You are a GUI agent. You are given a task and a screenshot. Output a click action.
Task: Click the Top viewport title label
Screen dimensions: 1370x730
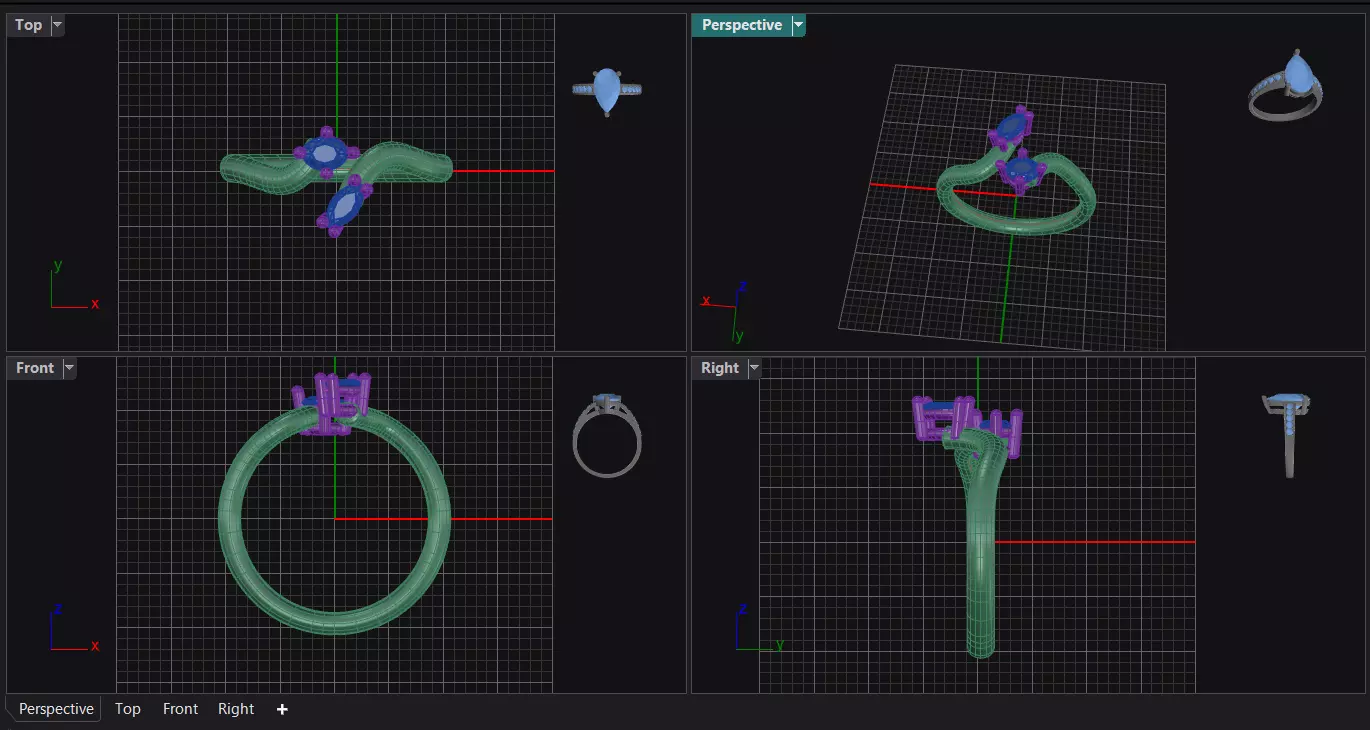point(29,25)
